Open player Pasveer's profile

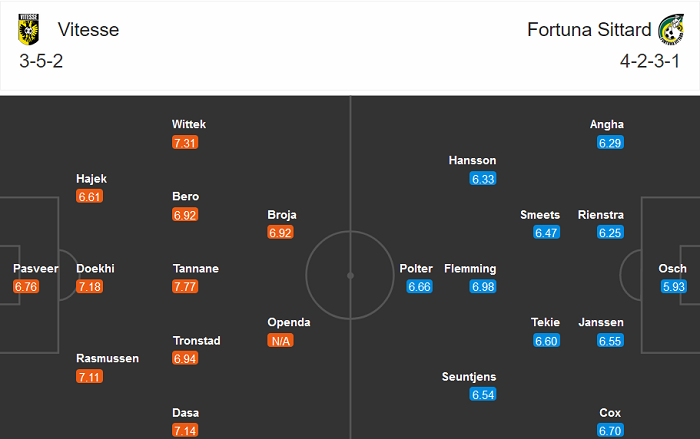(32, 269)
